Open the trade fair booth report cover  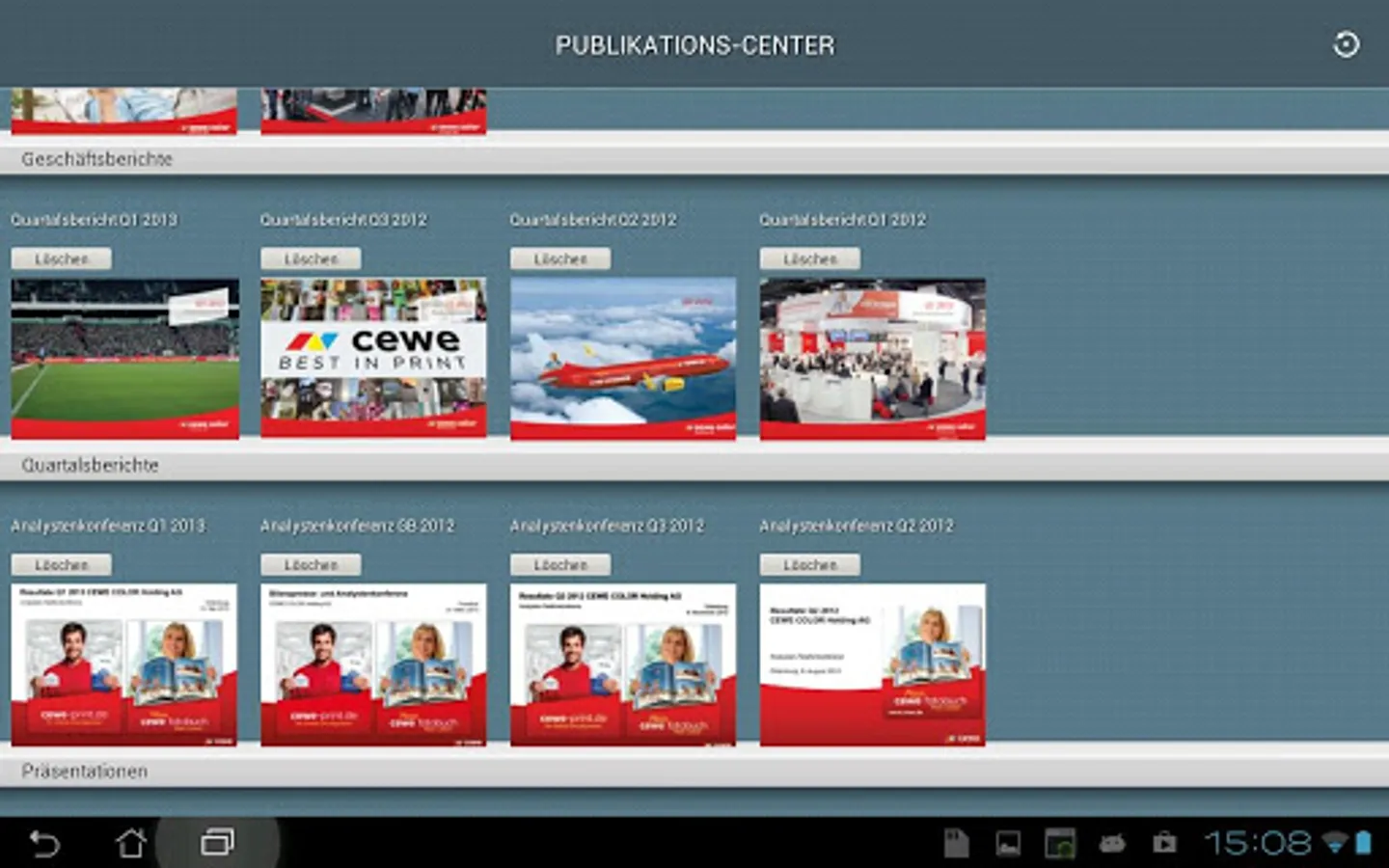pos(873,359)
